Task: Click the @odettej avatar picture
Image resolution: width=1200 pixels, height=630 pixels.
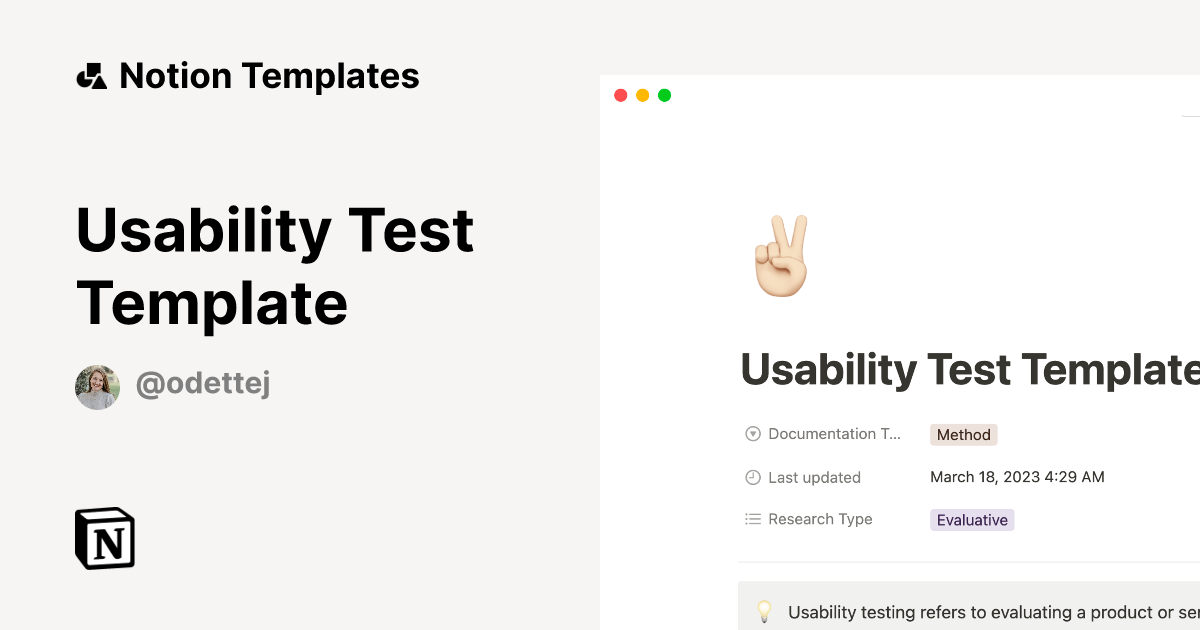Action: coord(97,386)
